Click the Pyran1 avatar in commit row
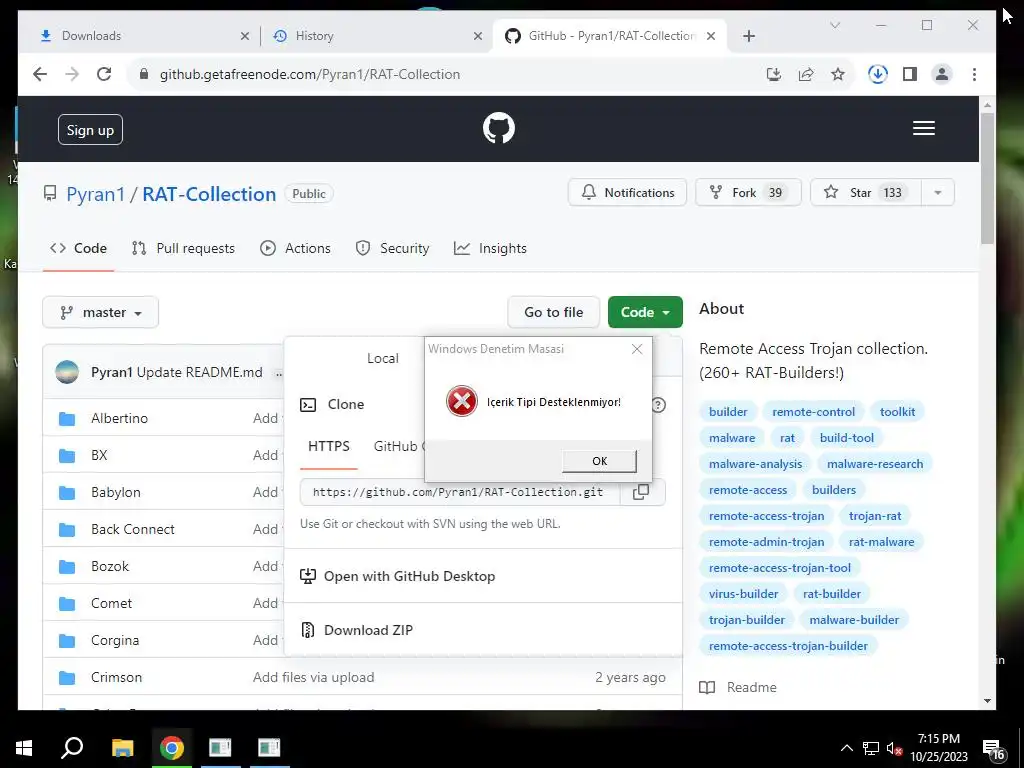 (67, 372)
